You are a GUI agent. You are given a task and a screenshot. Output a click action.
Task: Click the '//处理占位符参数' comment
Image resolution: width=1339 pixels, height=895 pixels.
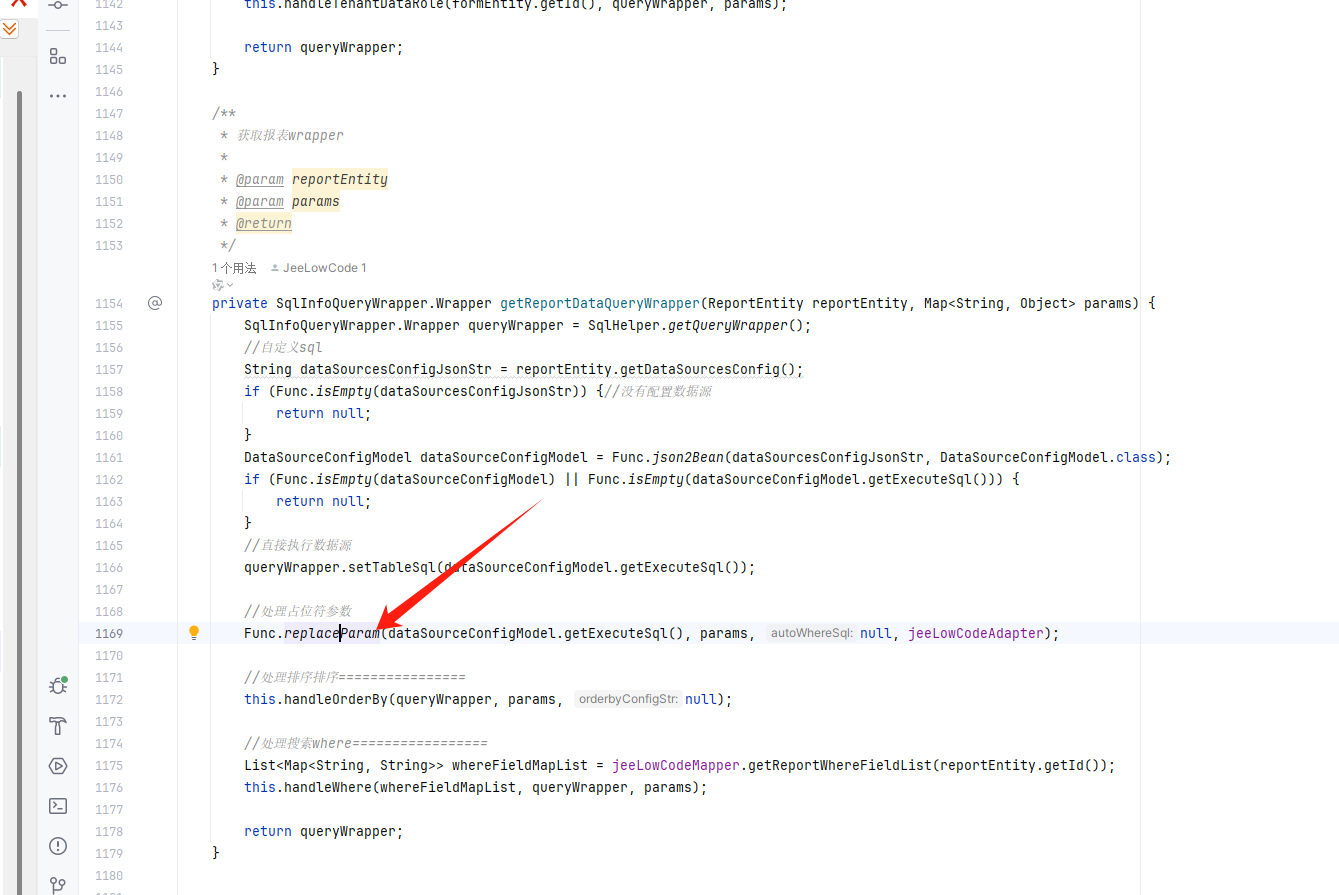(x=298, y=611)
